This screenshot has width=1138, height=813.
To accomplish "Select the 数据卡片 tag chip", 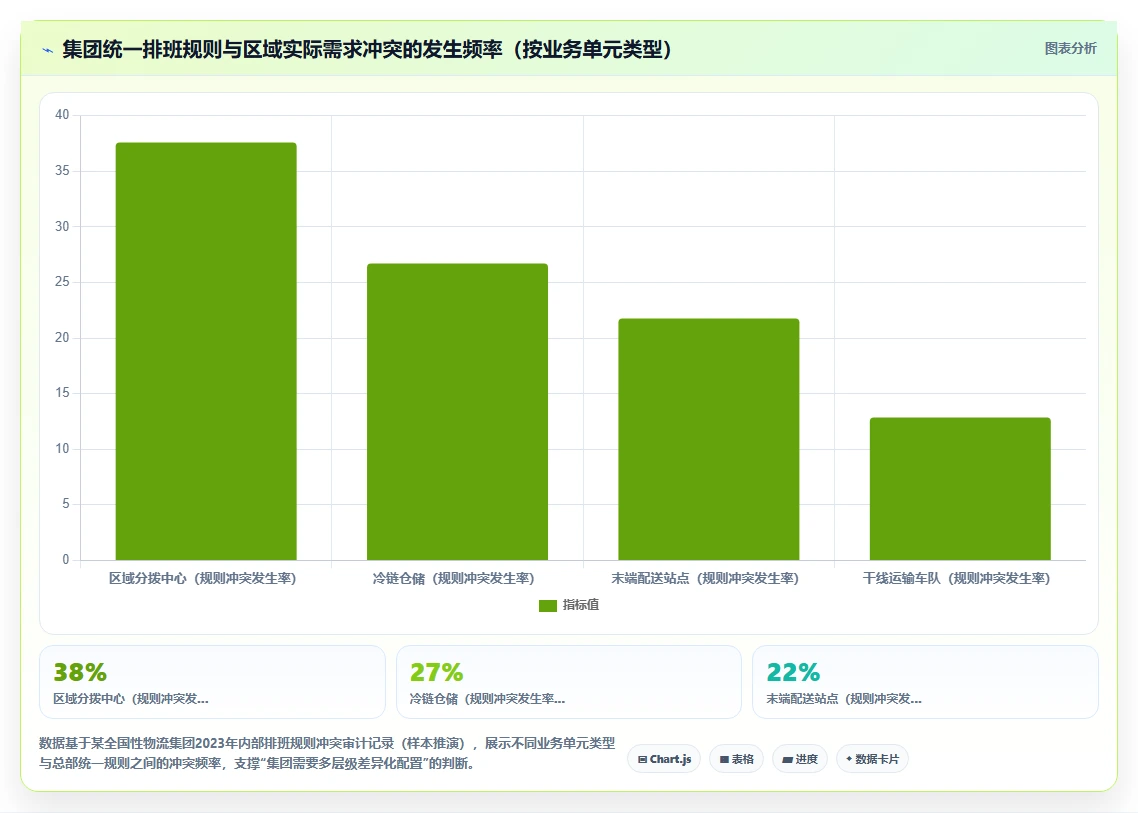I will (x=872, y=759).
